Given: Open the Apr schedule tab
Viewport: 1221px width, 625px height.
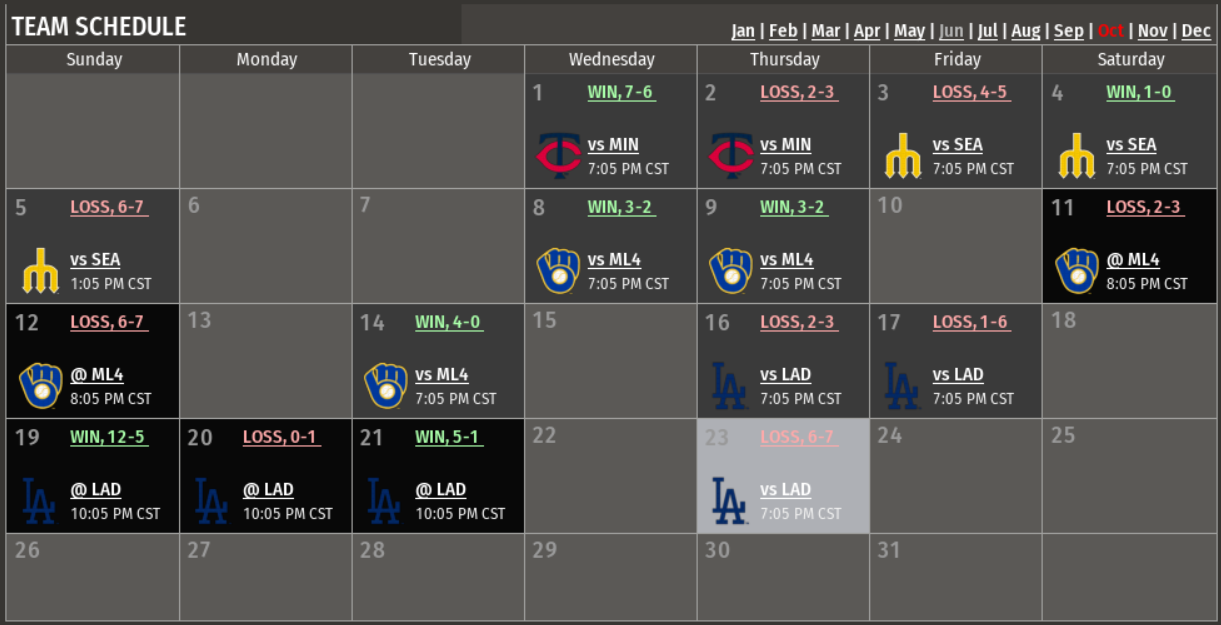Looking at the screenshot, I should (867, 31).
